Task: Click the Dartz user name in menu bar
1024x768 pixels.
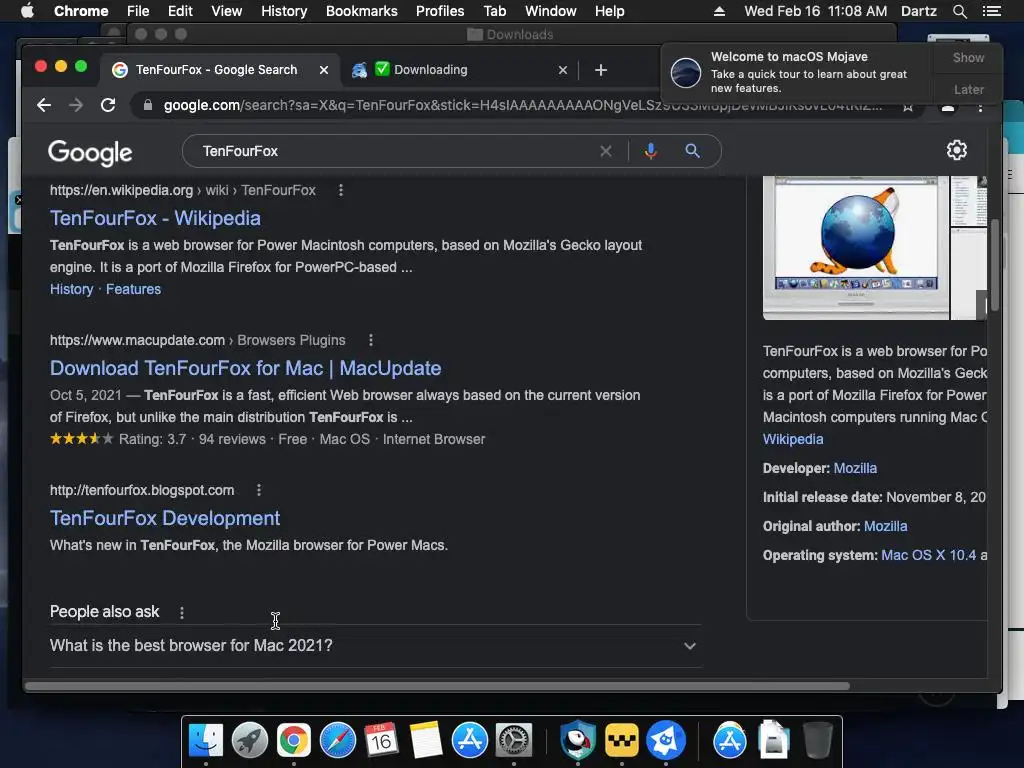Action: (919, 11)
